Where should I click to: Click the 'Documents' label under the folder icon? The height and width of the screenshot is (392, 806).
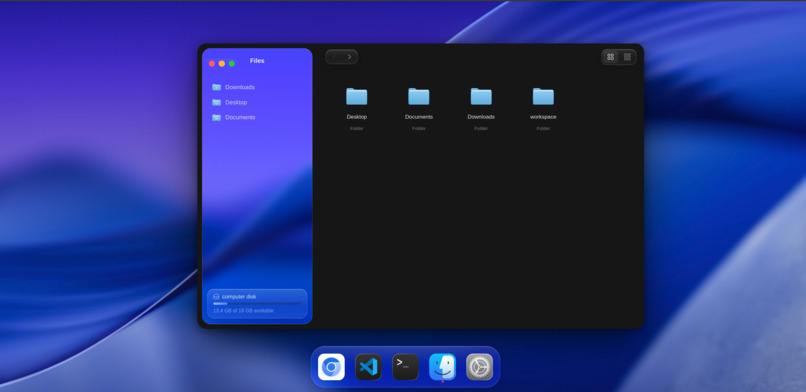(419, 117)
